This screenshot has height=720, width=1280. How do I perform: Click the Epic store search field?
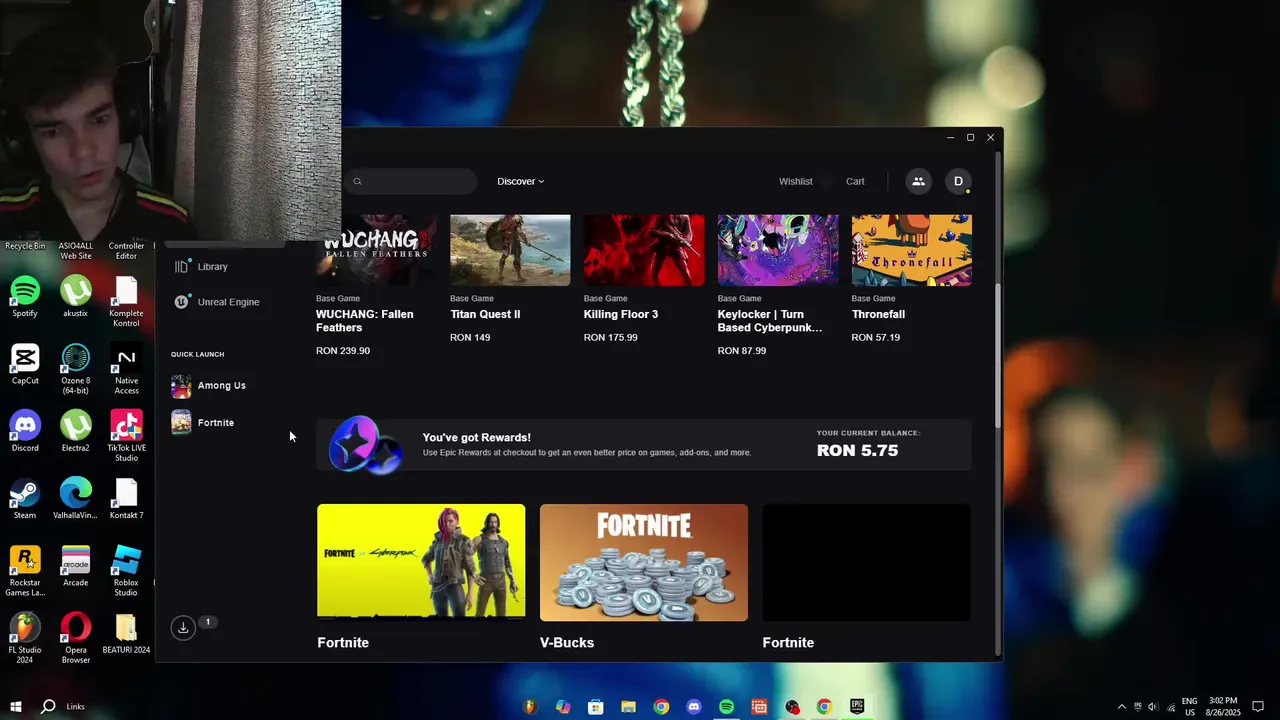pyautogui.click(x=411, y=181)
